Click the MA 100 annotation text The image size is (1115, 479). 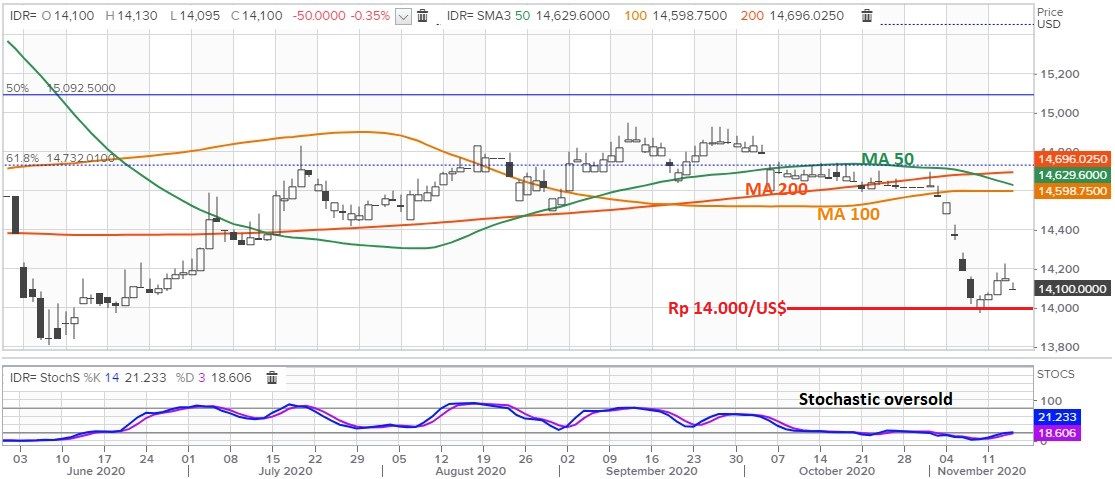[x=848, y=213]
